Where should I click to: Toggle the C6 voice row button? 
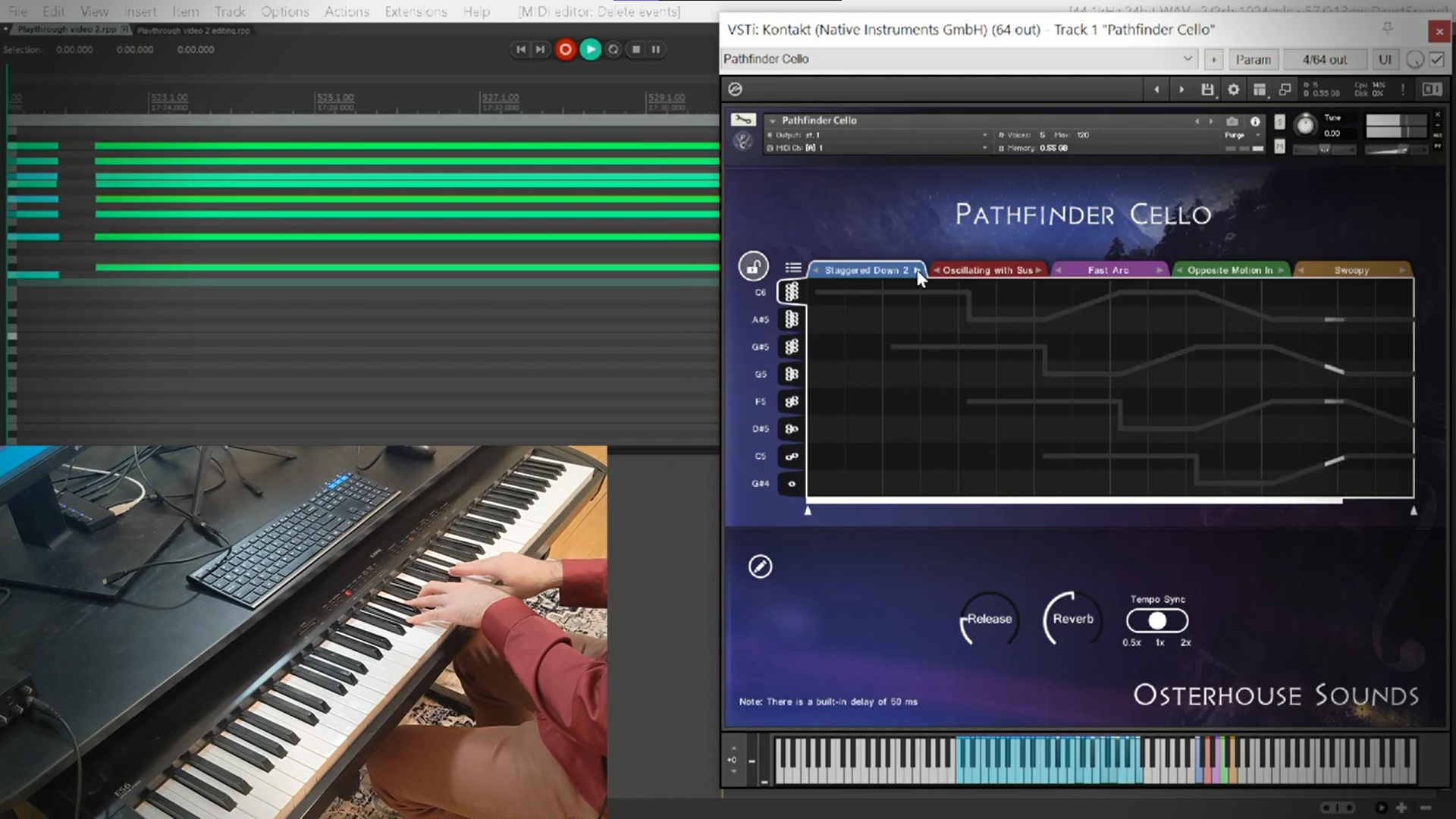pos(792,292)
